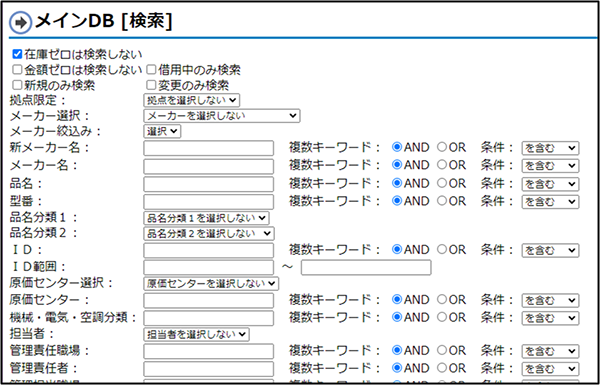This screenshot has height=385, width=600.
Task: Uncheck 在庫ゼロは検索しない checkbox
Action: (17, 54)
